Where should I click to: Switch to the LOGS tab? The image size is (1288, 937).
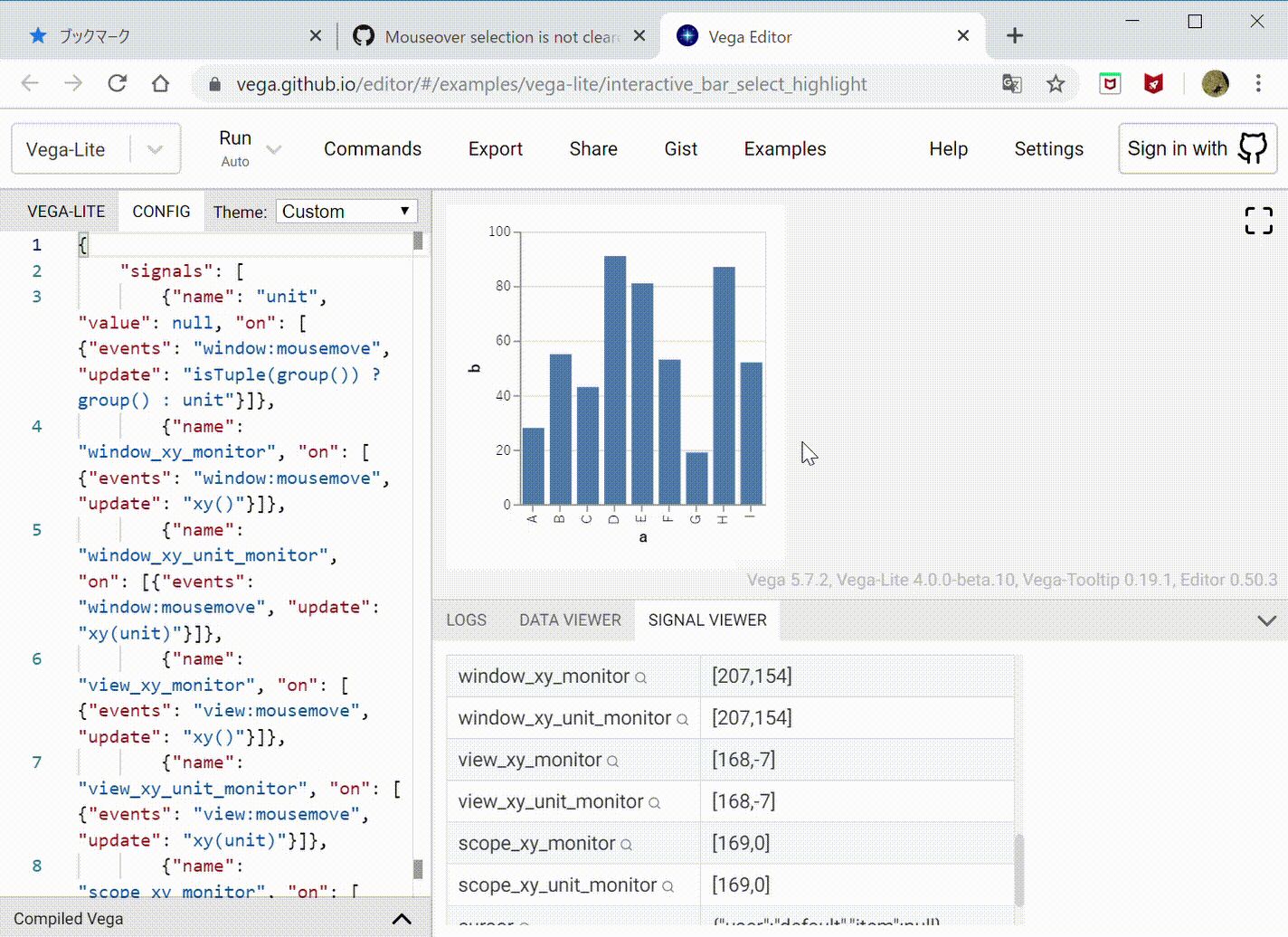[467, 620]
